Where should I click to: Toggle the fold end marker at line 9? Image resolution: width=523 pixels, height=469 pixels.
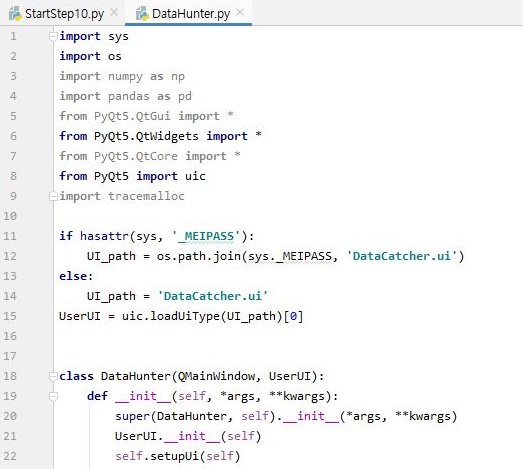tap(53, 196)
